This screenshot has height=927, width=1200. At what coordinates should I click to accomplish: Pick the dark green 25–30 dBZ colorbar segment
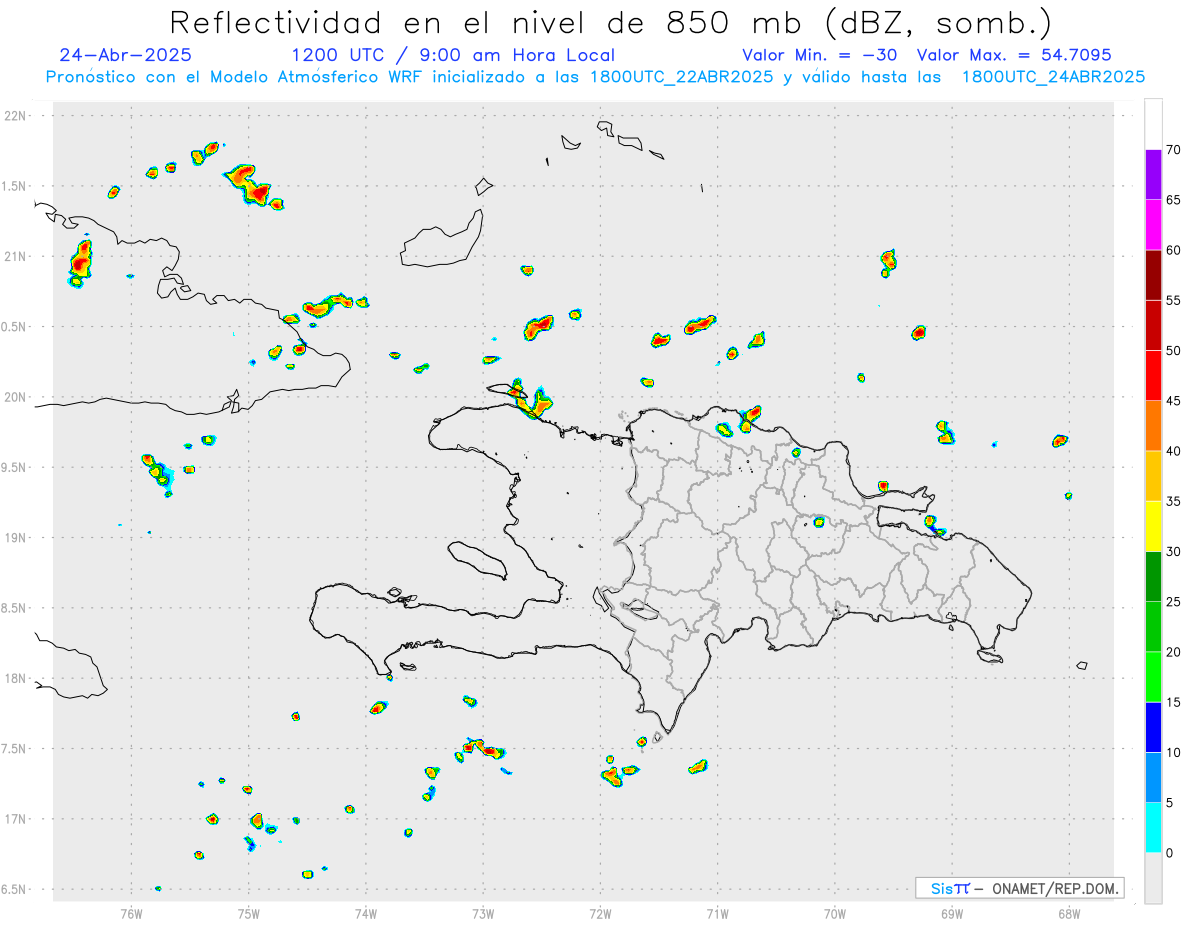[x=1153, y=577]
